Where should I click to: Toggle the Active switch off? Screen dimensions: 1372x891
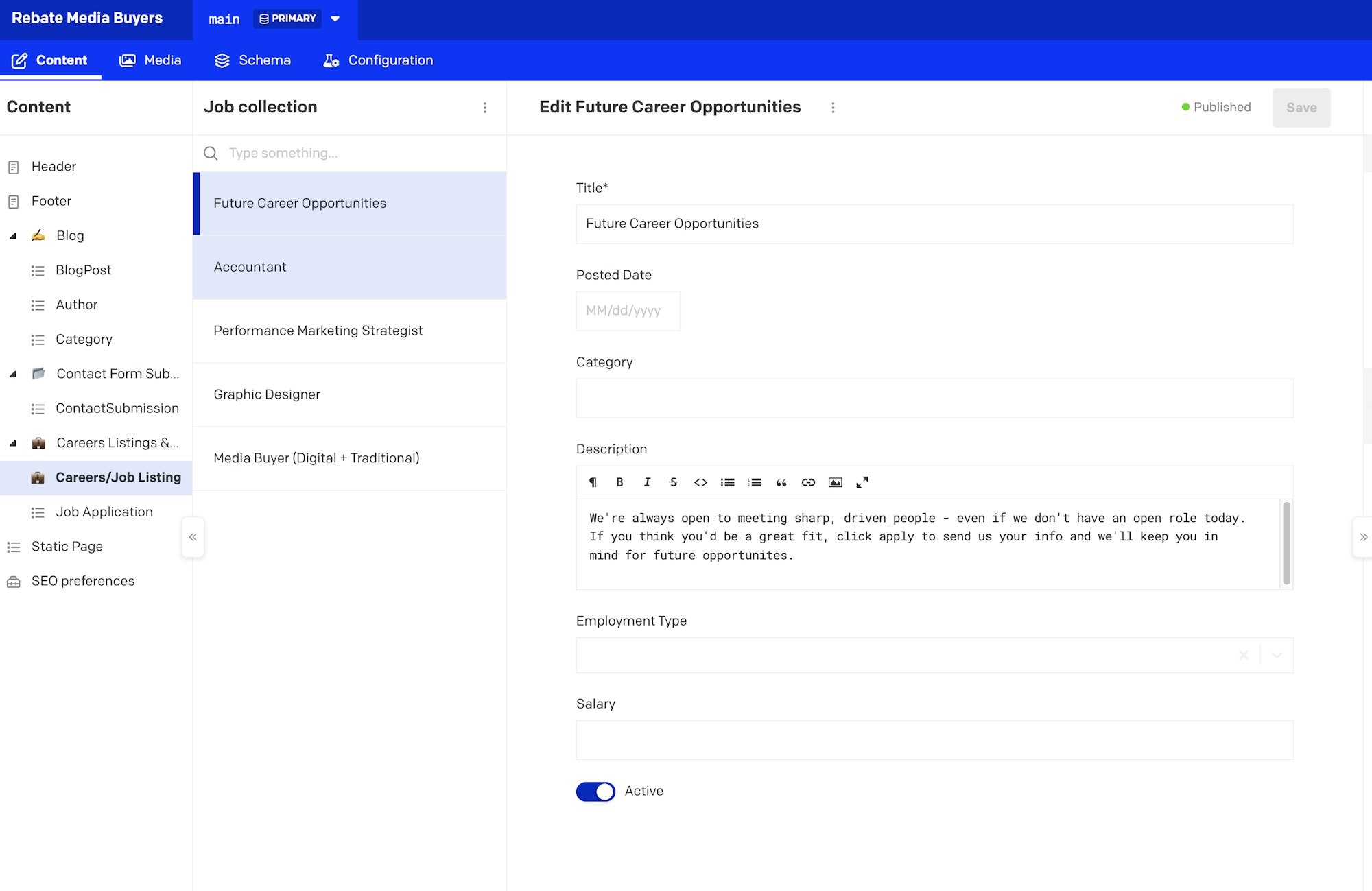pos(595,792)
